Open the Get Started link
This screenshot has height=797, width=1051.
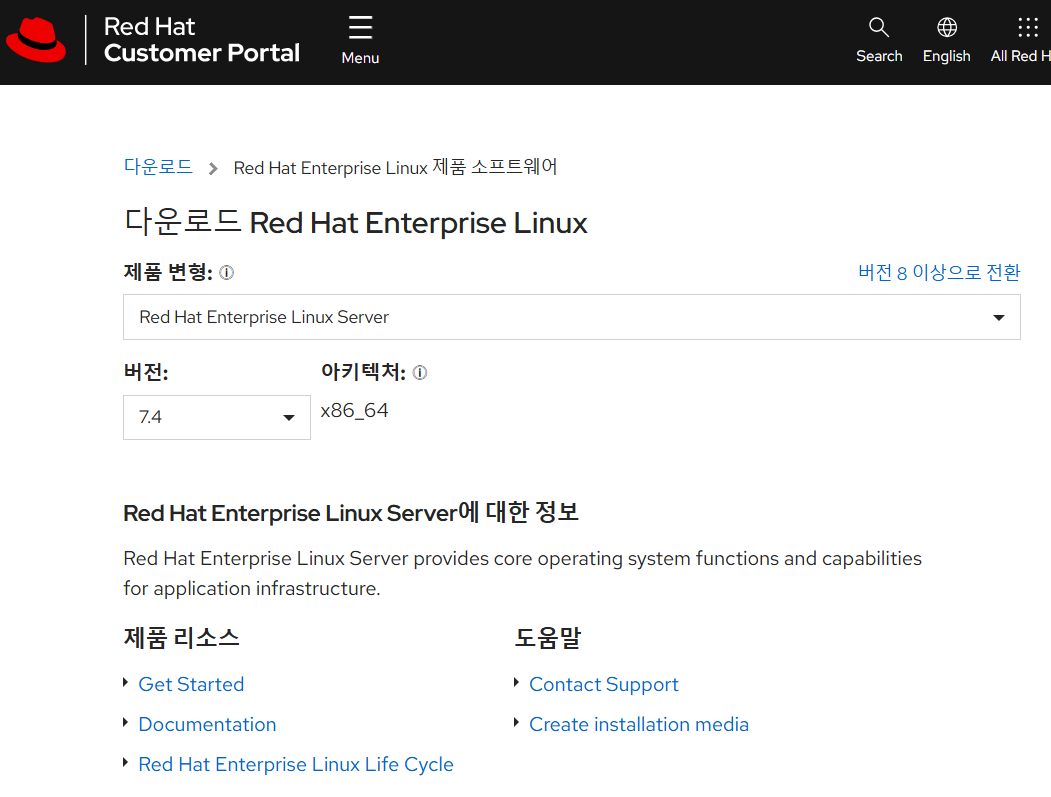pos(191,684)
